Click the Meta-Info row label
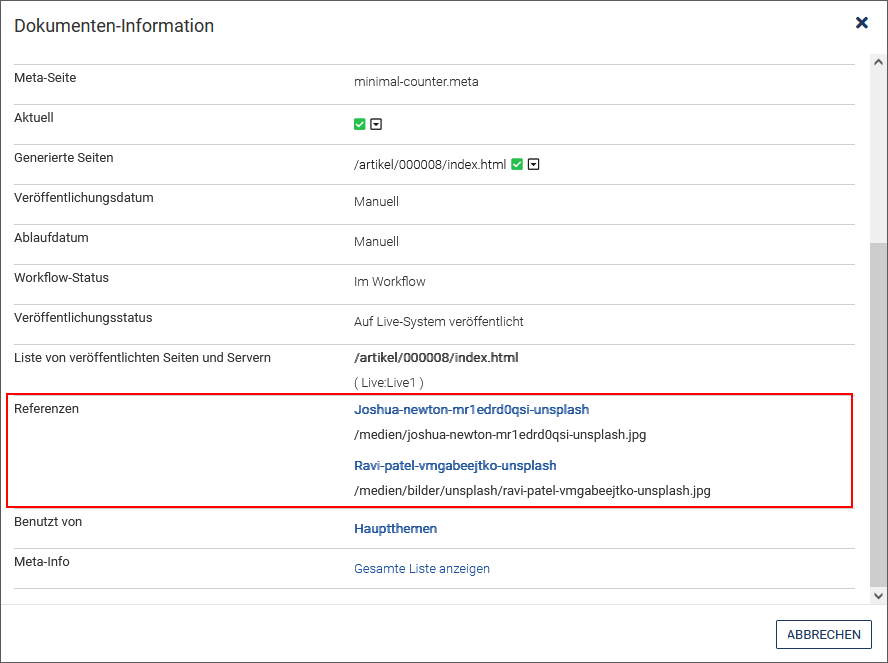Screen dimensions: 888x663 pyautogui.click(x=42, y=562)
